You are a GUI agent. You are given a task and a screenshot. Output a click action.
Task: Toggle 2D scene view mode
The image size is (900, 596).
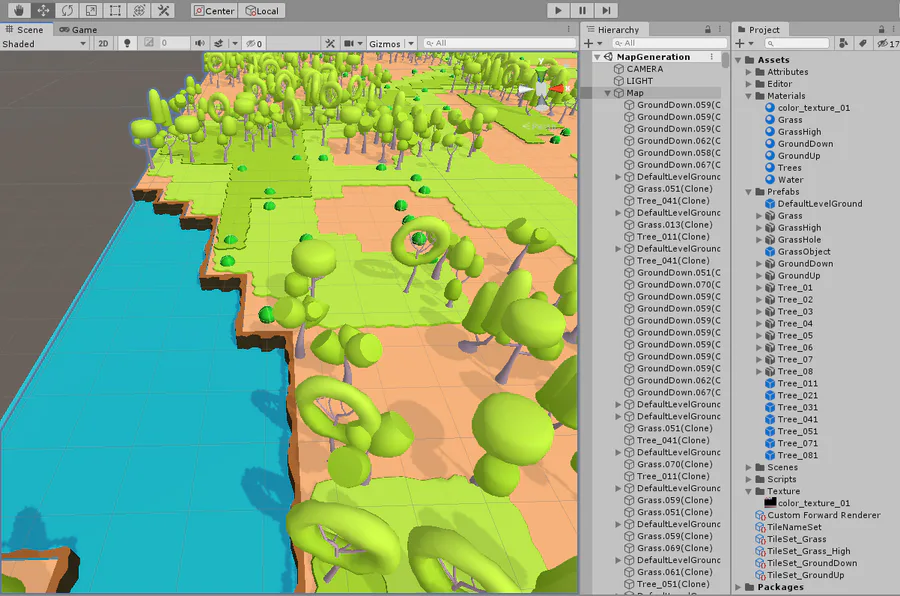click(x=103, y=44)
